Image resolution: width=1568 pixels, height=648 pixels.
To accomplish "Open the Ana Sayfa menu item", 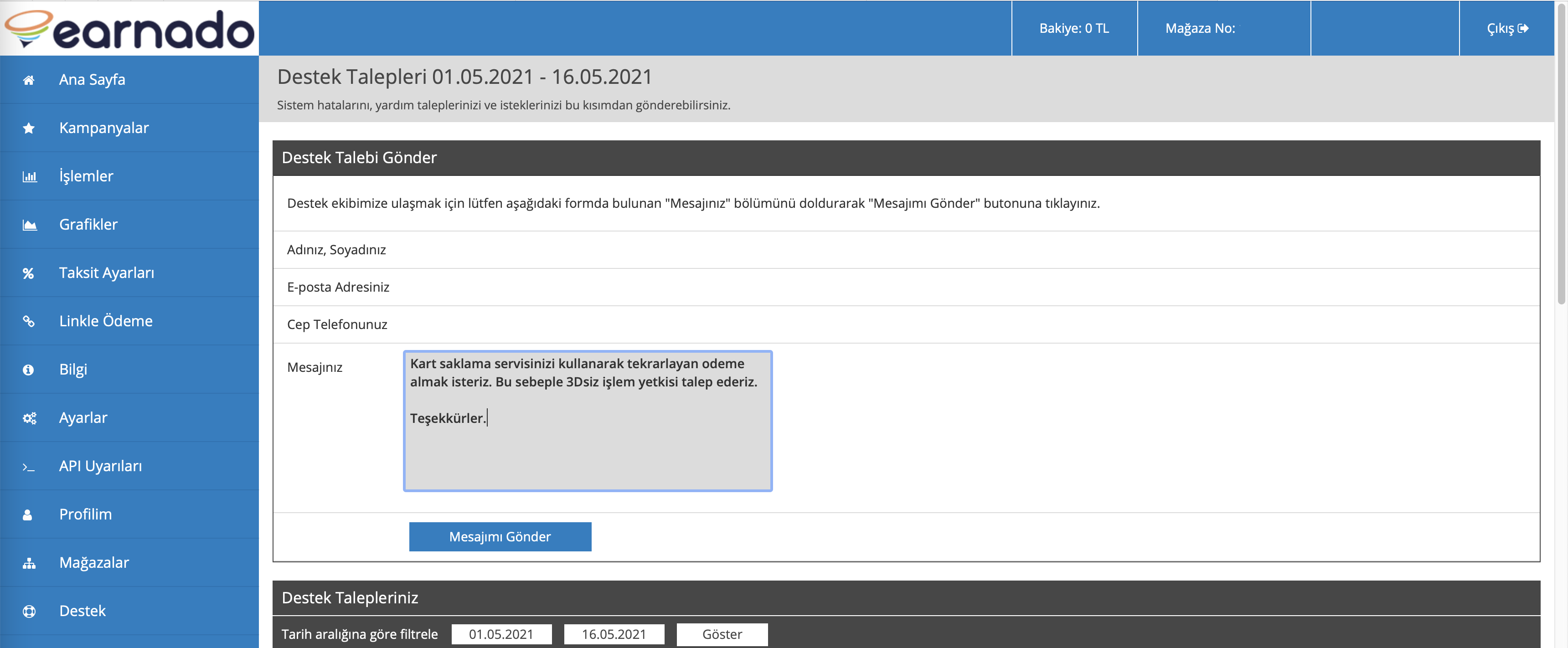I will (129, 80).
